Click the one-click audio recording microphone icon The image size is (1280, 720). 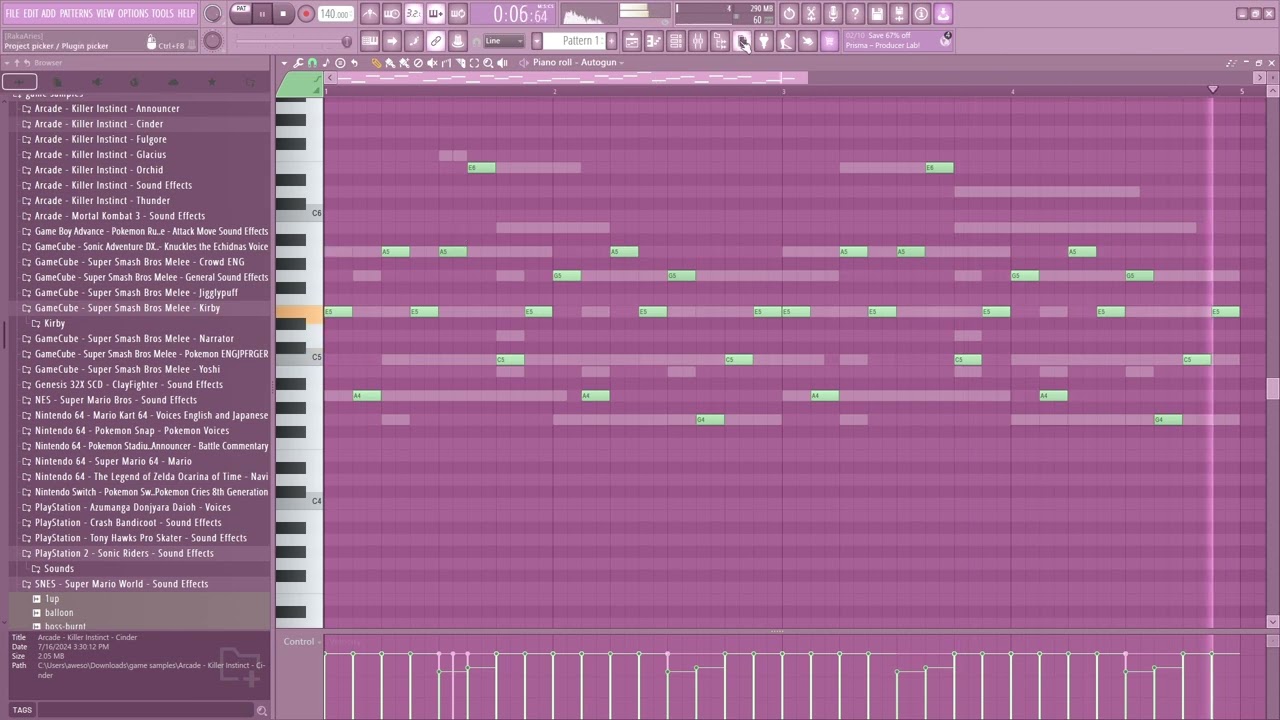[x=833, y=14]
